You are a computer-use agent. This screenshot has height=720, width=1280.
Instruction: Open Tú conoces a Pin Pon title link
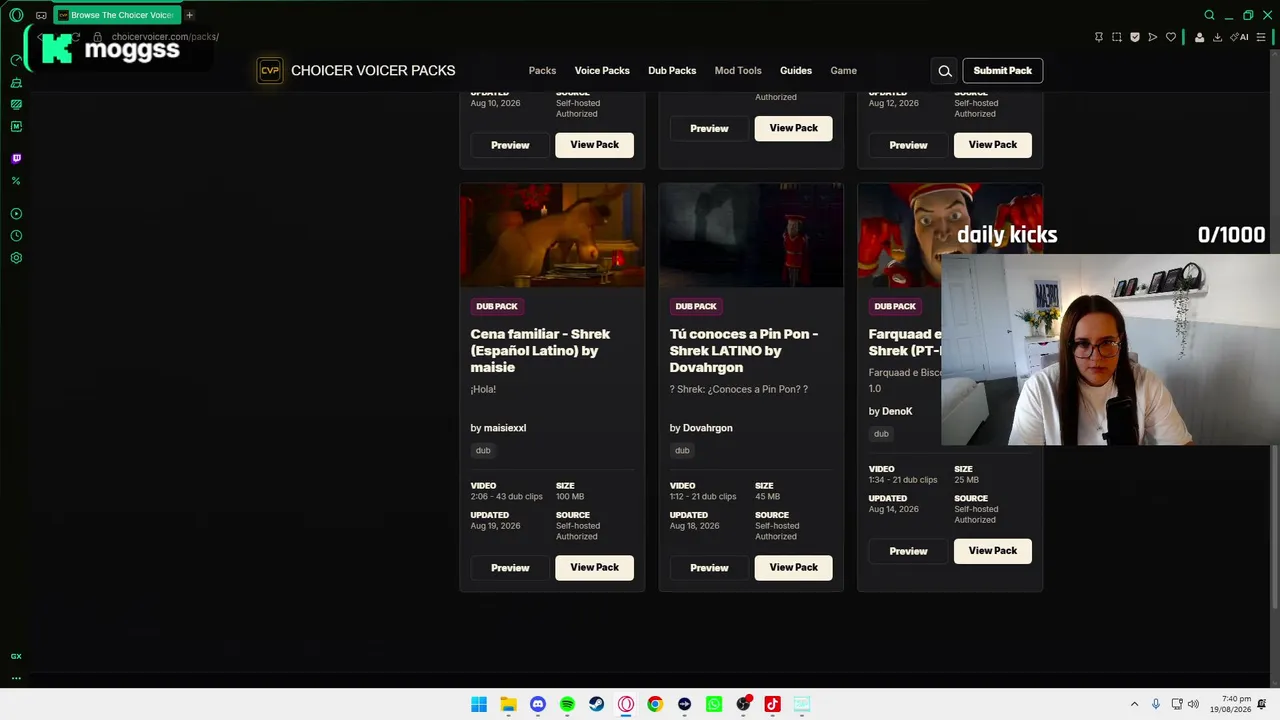tap(744, 350)
